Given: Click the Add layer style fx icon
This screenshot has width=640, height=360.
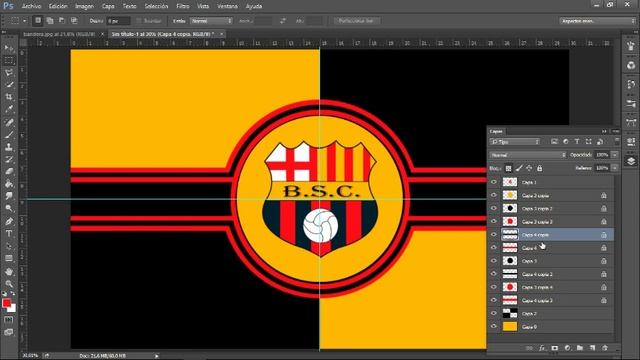Looking at the screenshot, I should [542, 348].
